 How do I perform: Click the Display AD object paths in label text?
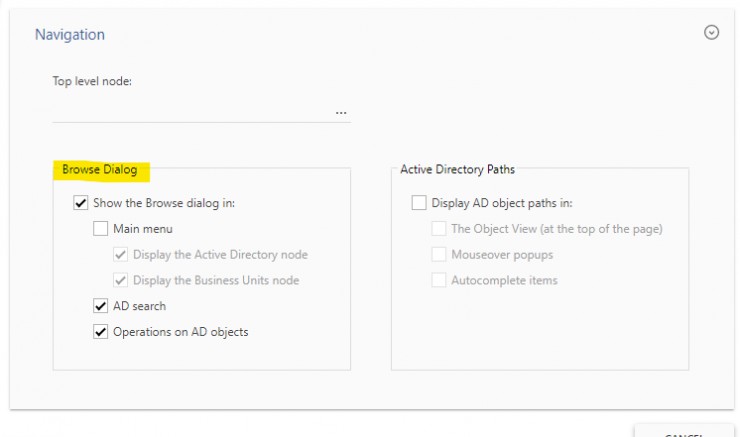(x=502, y=203)
